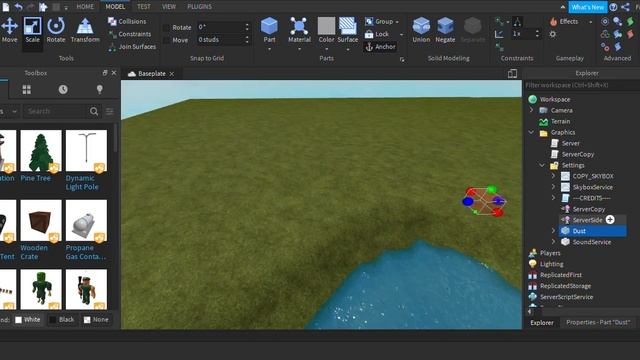
Task: Expand the Camera tree item
Action: tap(531, 110)
